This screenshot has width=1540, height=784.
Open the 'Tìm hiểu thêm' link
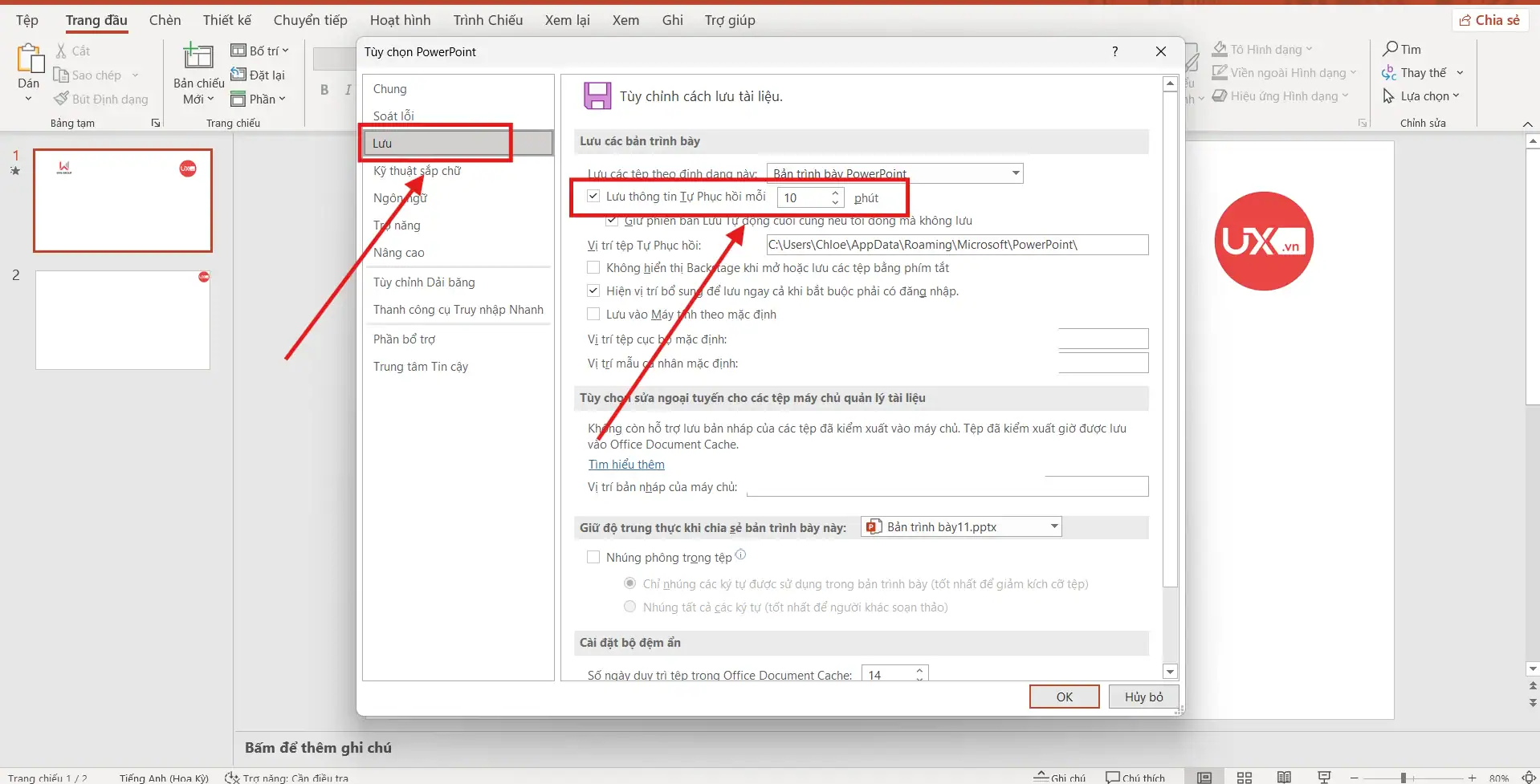(626, 464)
